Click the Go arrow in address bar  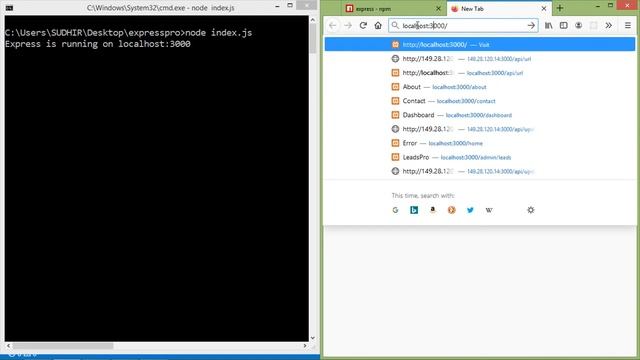point(531,25)
